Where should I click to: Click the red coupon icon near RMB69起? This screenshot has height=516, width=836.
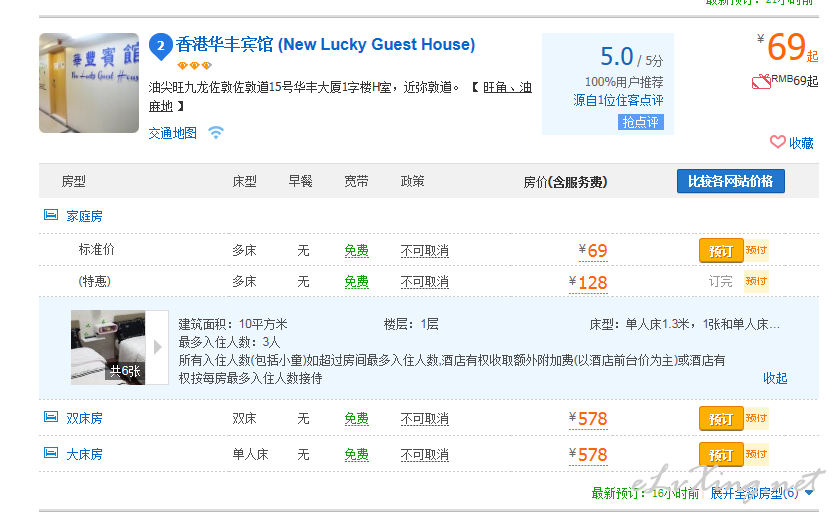(x=761, y=82)
